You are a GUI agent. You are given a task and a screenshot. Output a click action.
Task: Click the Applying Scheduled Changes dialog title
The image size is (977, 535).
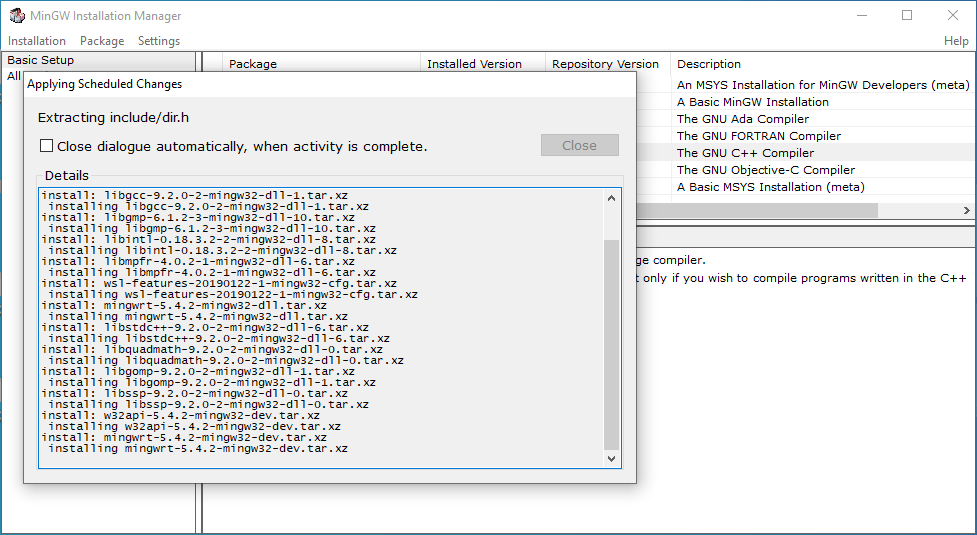coord(105,84)
